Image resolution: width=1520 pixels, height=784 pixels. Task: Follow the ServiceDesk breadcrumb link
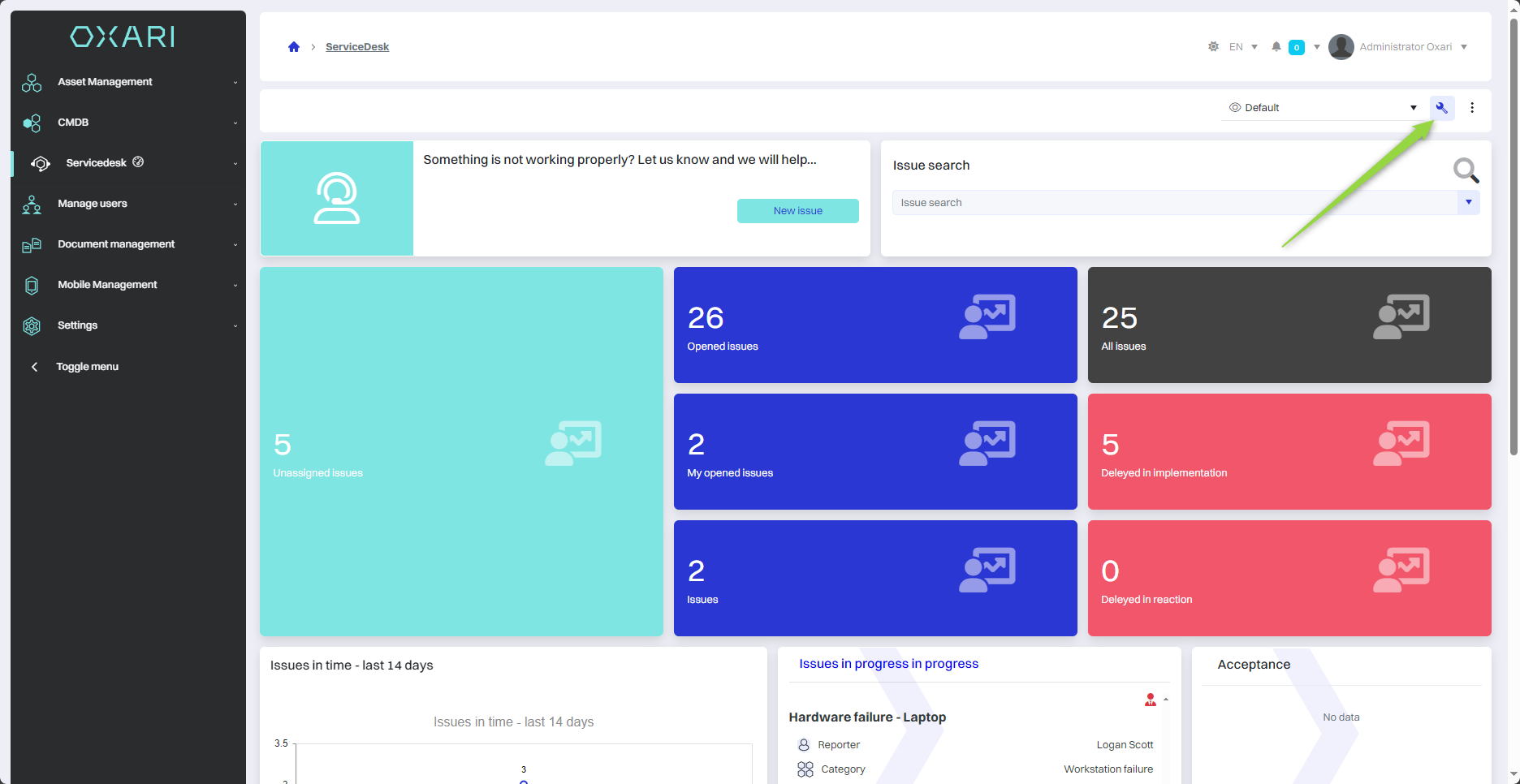(x=357, y=47)
